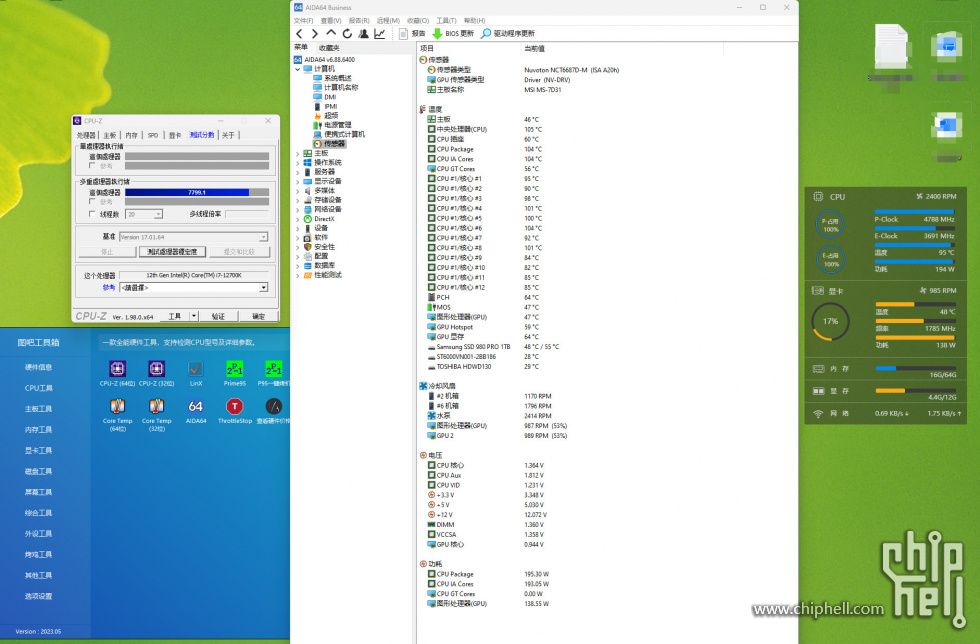Viewport: 980px width, 644px height.
Task: Expand the DirectX node in AIDA64 tree
Action: [x=298, y=219]
